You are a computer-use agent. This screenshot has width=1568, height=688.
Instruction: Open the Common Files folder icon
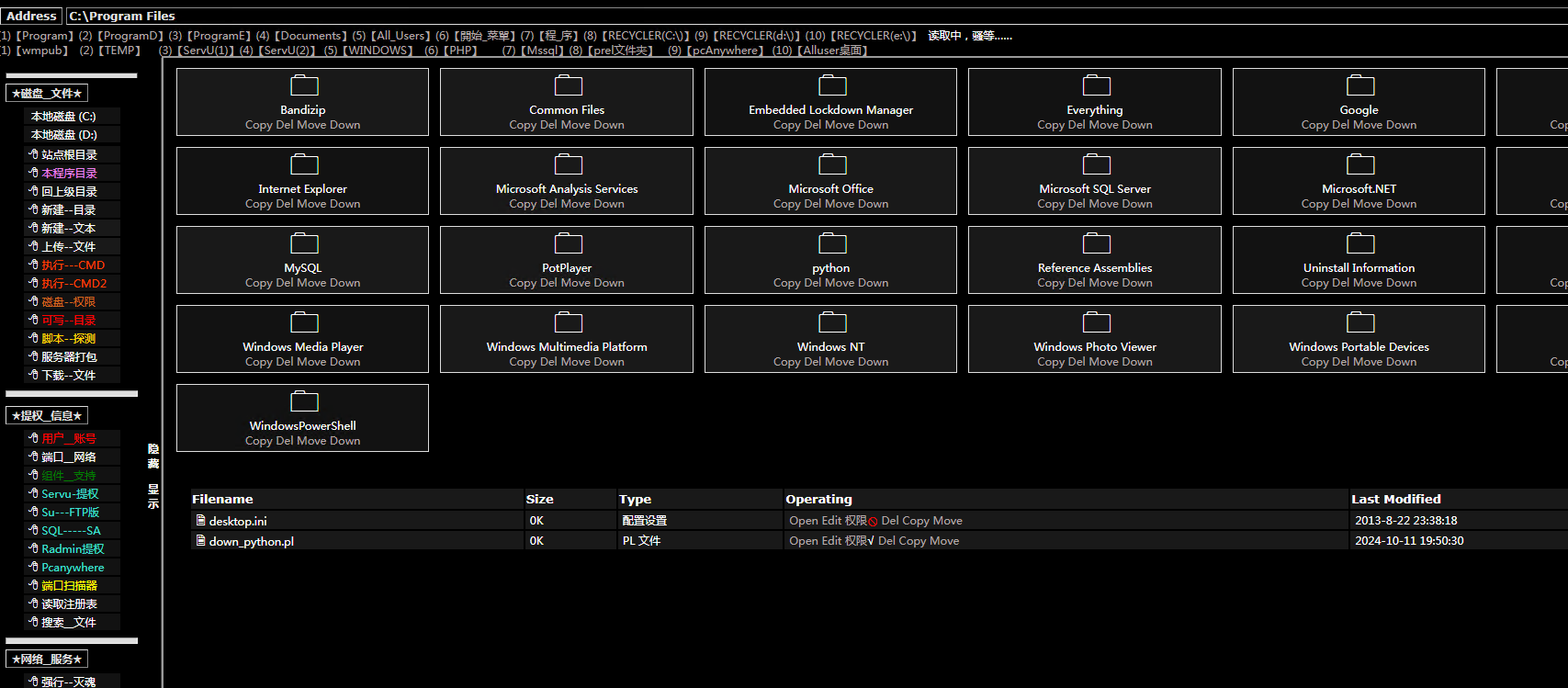point(568,86)
